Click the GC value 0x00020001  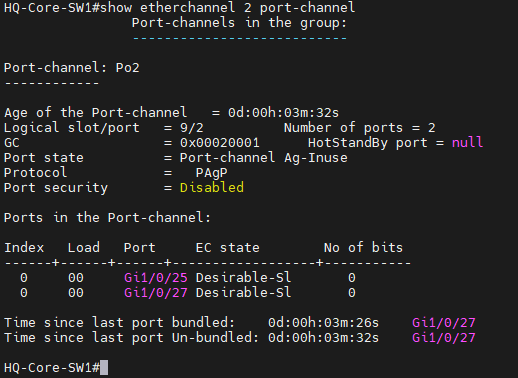(x=220, y=143)
